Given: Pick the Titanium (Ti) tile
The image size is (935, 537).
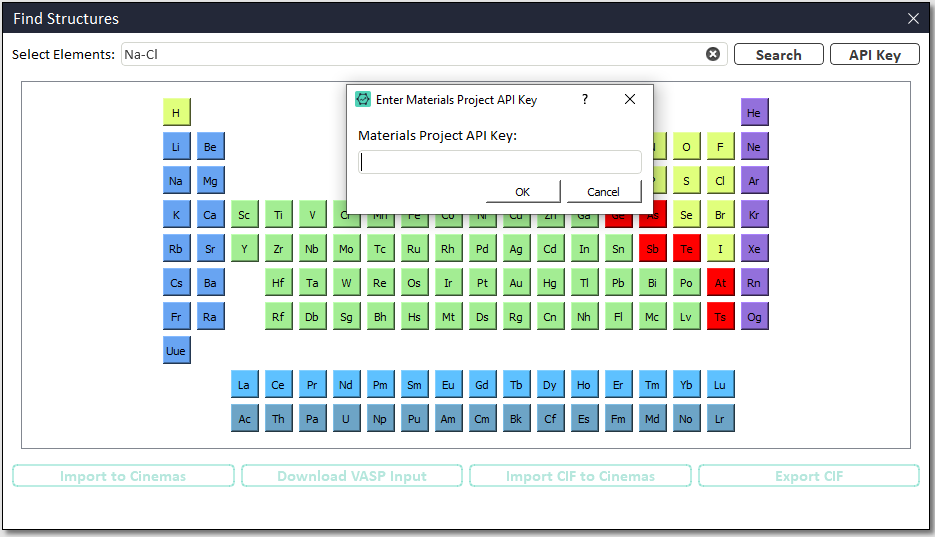Looking at the screenshot, I should [278, 214].
